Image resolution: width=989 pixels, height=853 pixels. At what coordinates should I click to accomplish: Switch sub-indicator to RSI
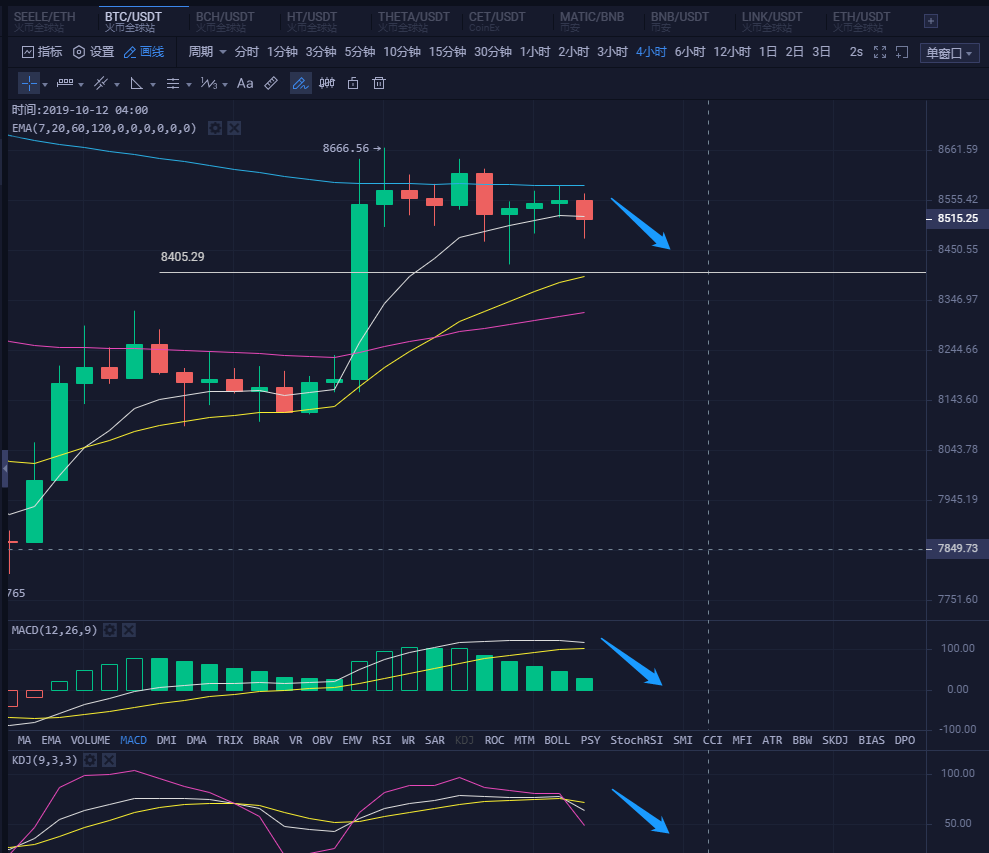(382, 740)
